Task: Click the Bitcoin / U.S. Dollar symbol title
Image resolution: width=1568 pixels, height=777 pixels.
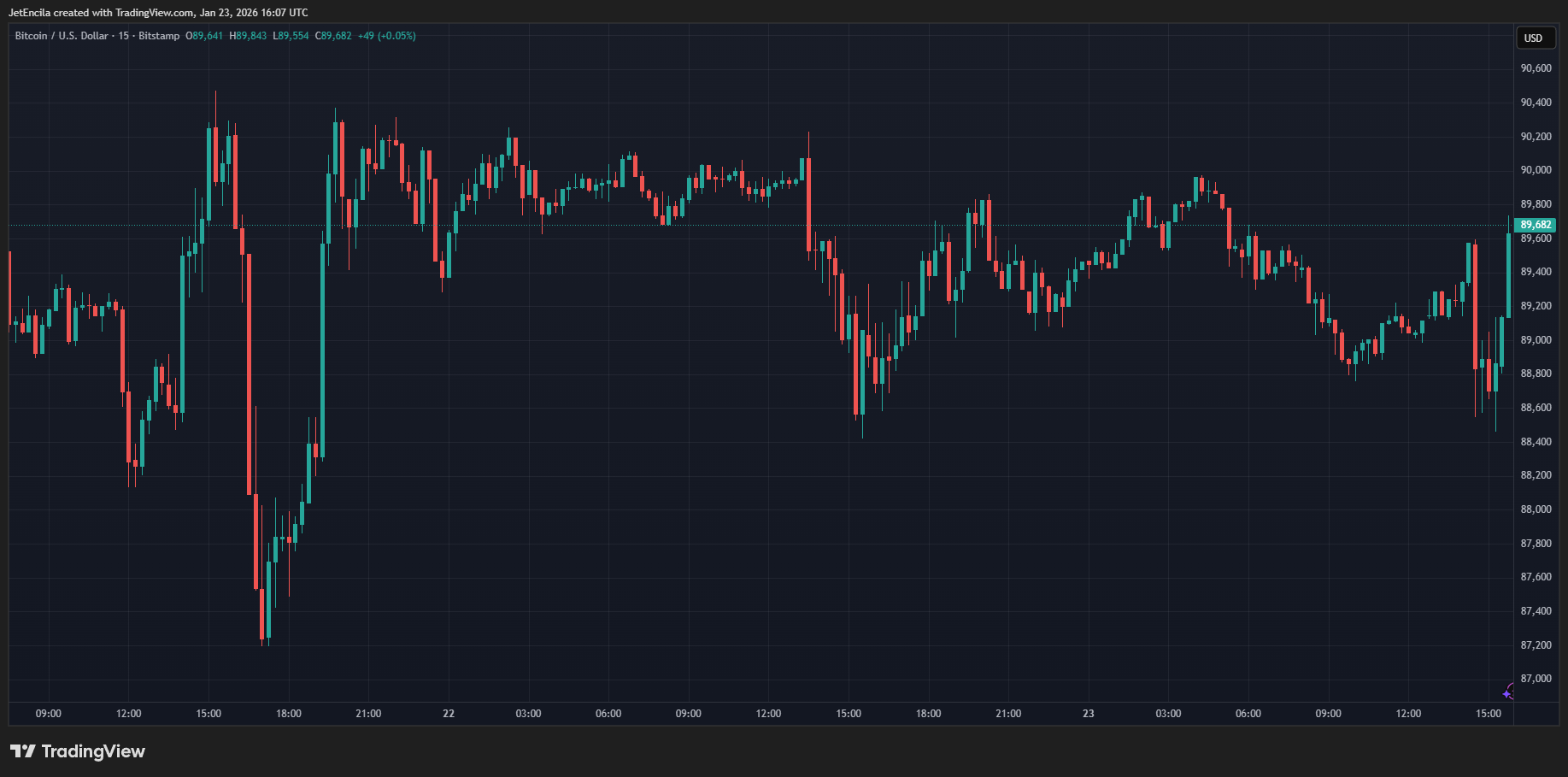Action: coord(62,36)
